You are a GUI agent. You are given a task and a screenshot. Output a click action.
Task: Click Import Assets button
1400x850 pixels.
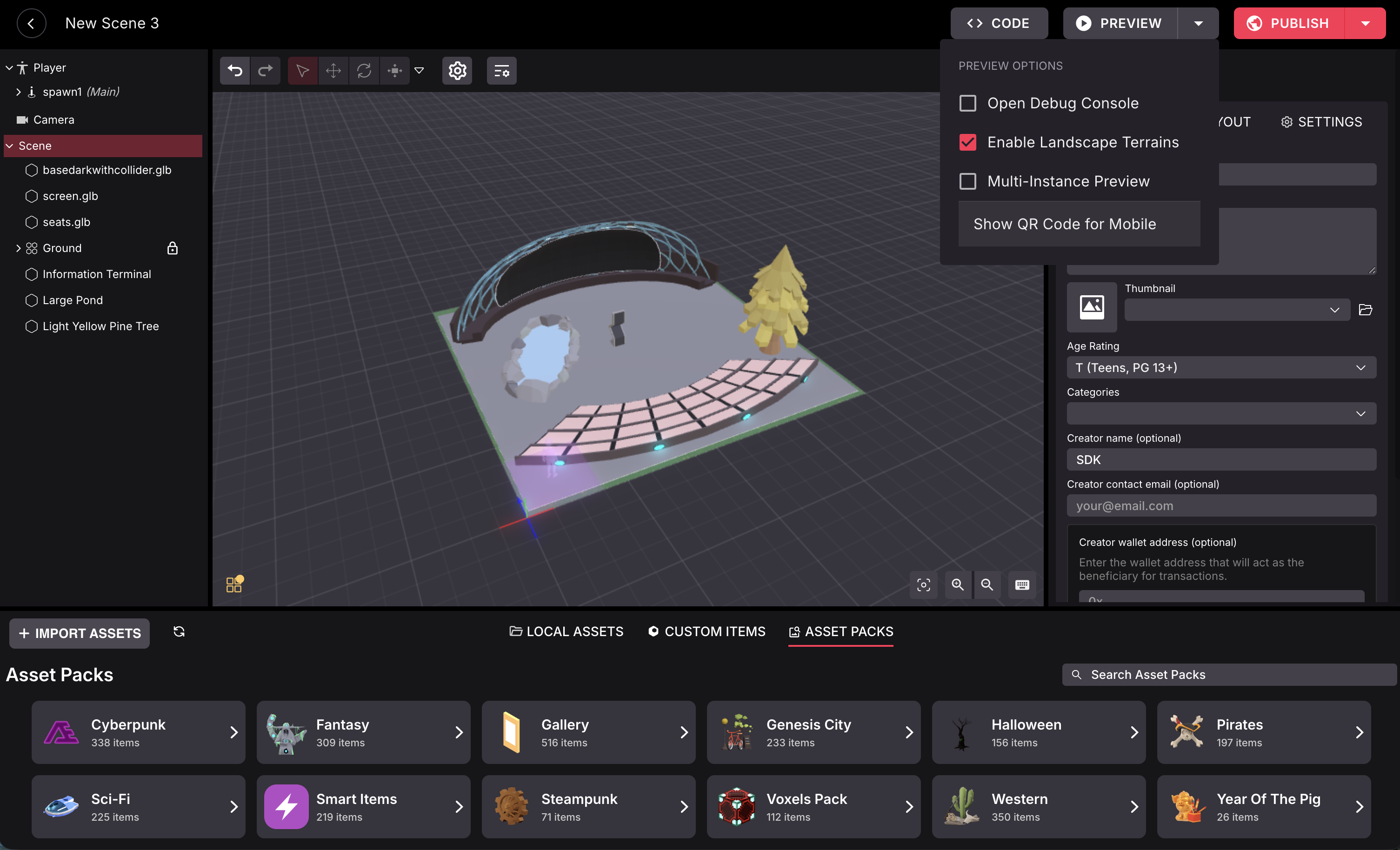pyautogui.click(x=80, y=633)
